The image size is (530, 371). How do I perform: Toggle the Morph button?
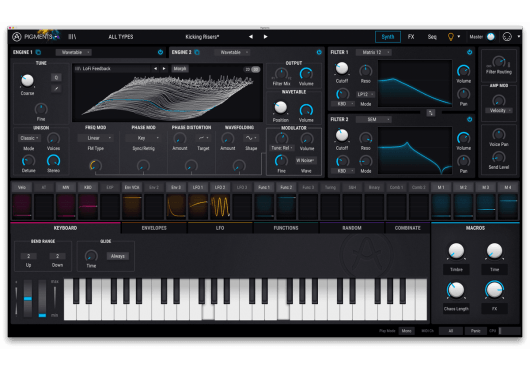coord(180,69)
